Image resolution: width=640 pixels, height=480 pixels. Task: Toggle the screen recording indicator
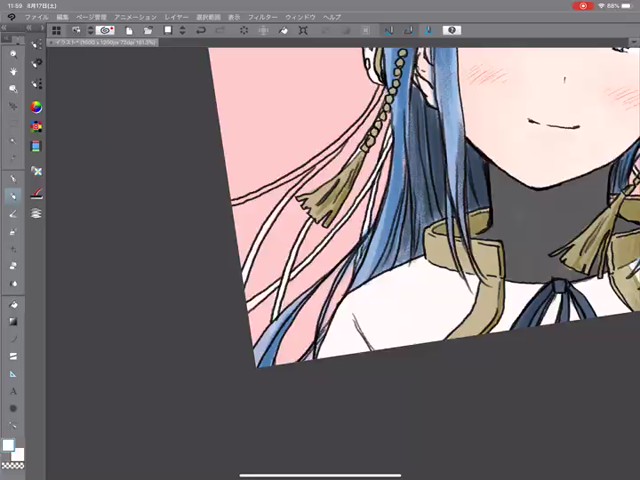point(583,6)
